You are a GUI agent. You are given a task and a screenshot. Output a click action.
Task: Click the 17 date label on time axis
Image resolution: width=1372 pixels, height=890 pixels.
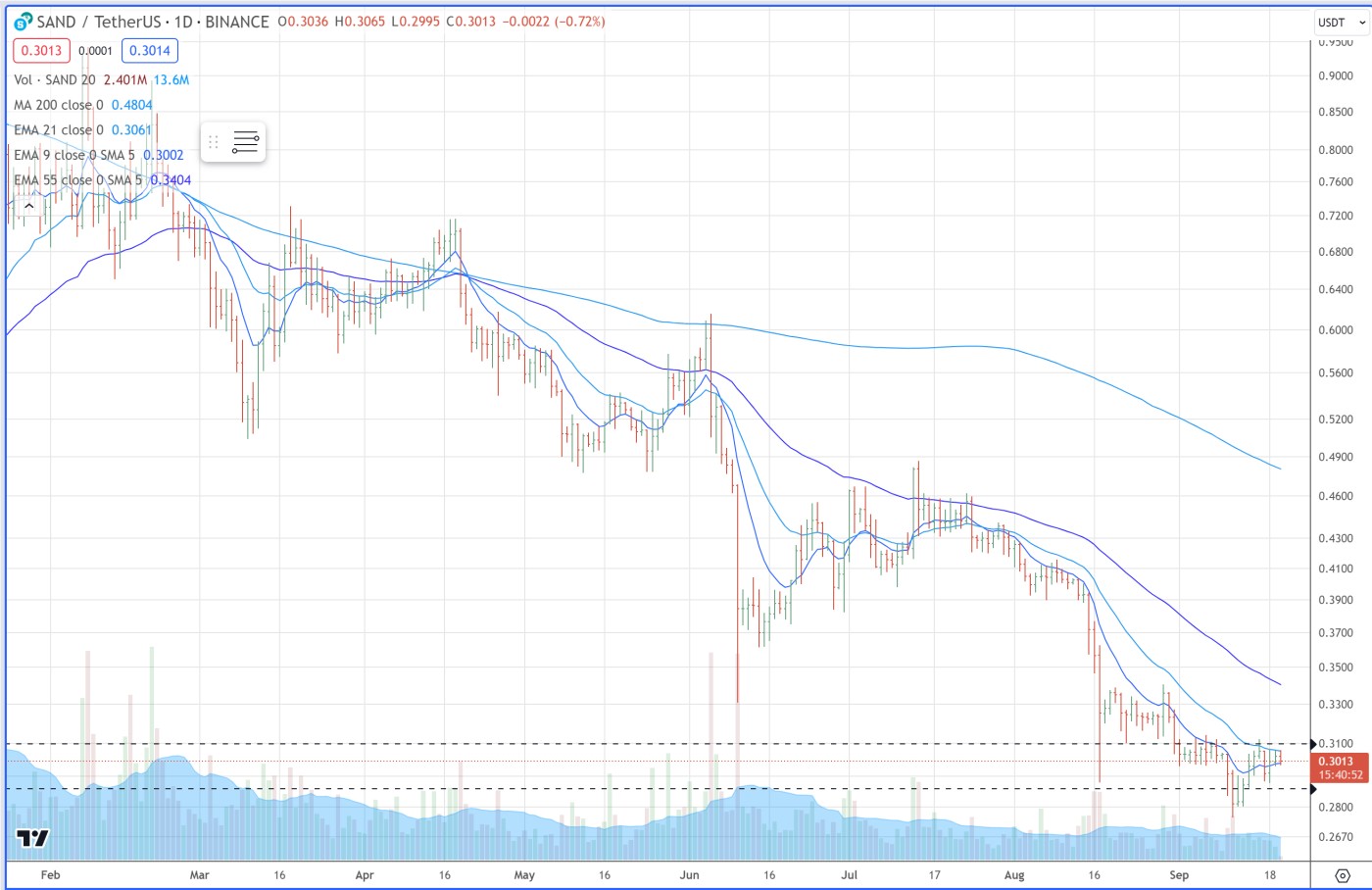tap(934, 875)
